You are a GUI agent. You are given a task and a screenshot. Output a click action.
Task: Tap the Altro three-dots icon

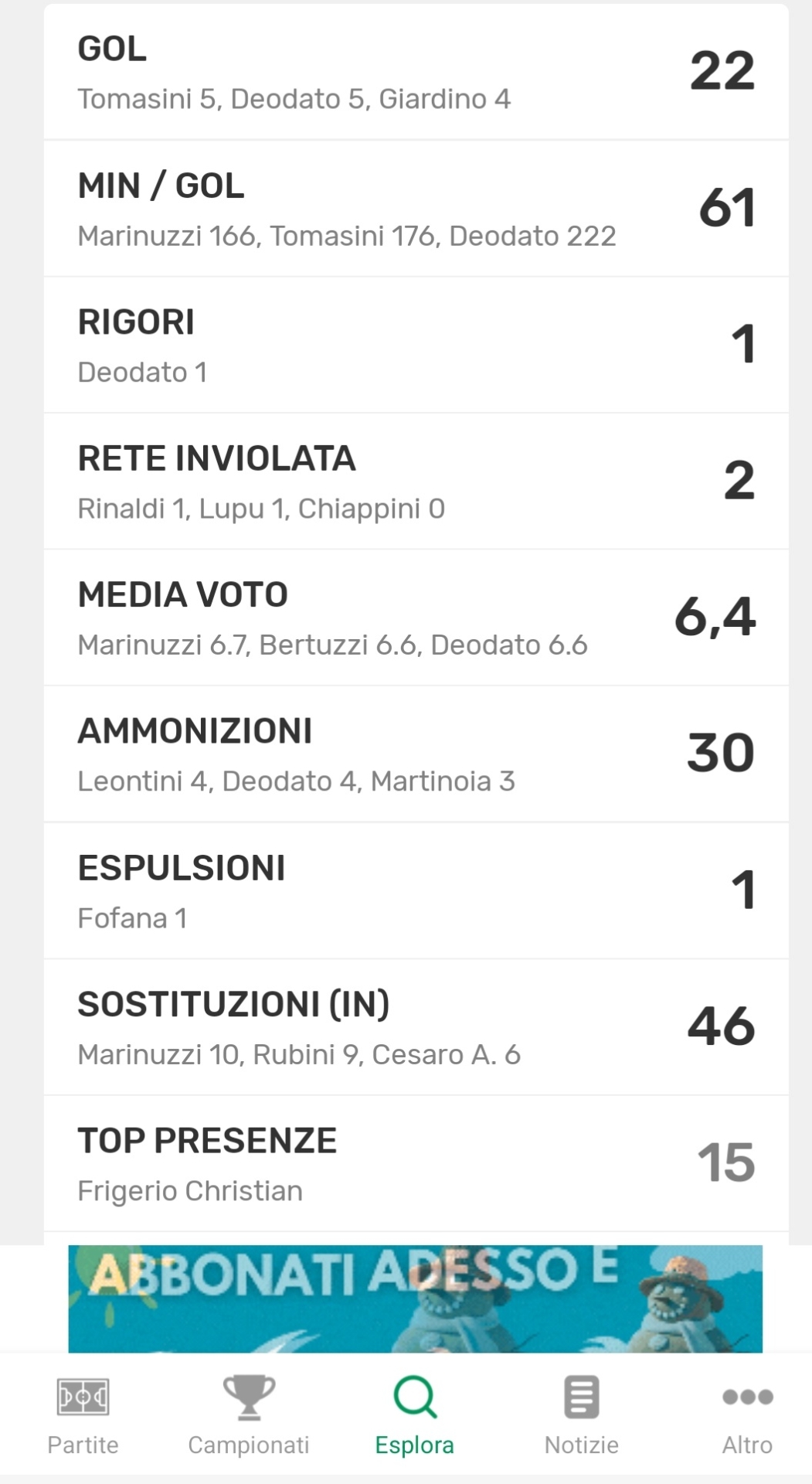click(747, 1397)
